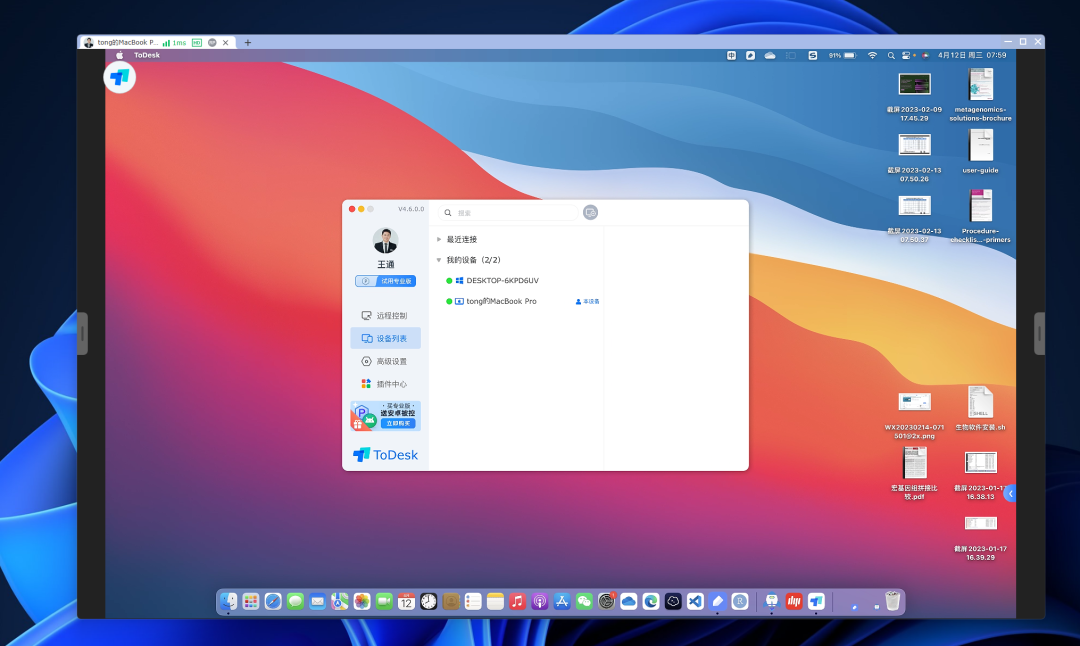Click the 中 input method icon in menu bar
The width and height of the screenshot is (1080, 646).
coord(731,55)
